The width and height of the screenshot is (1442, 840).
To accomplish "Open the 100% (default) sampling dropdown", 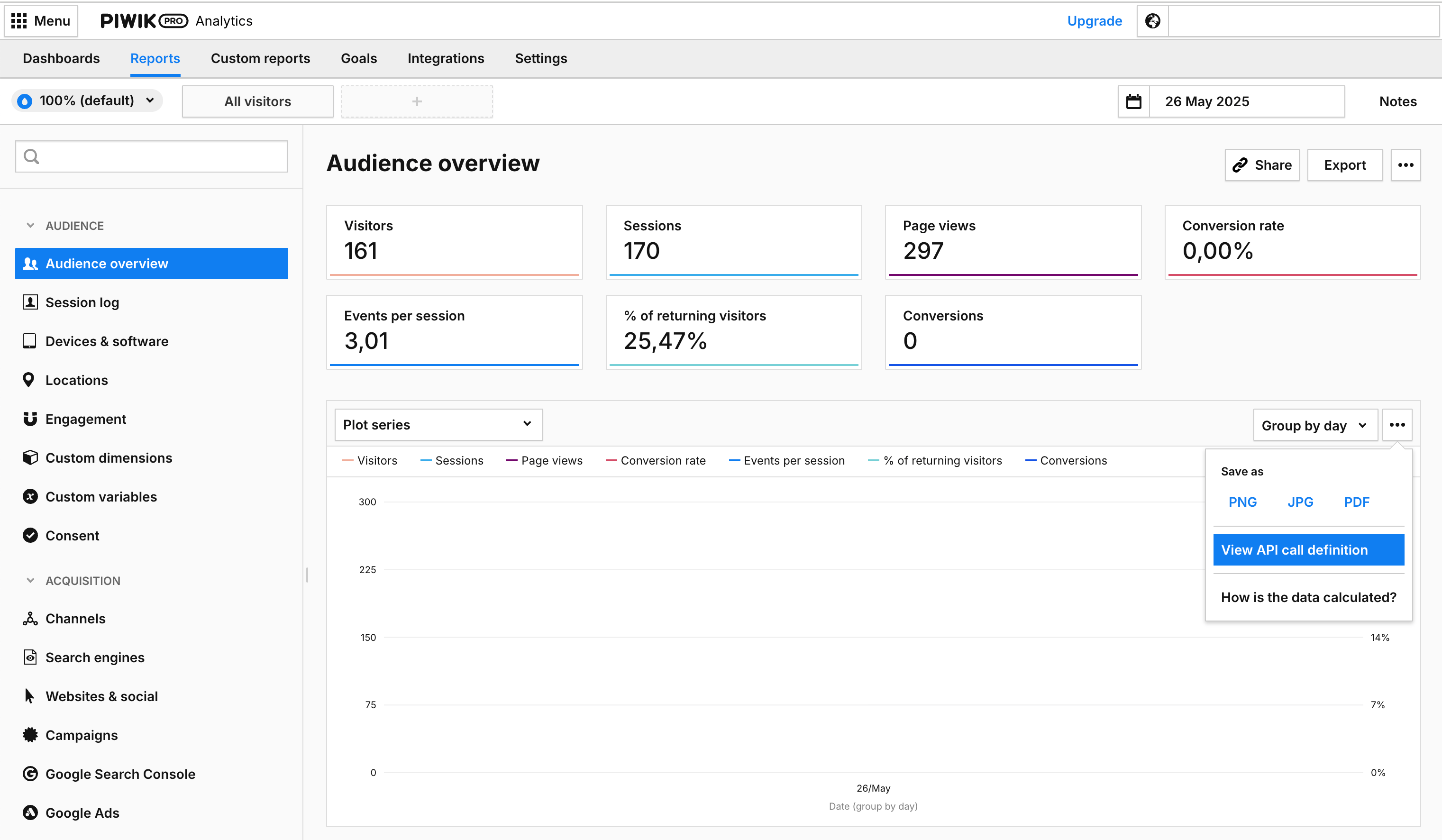I will click(87, 100).
